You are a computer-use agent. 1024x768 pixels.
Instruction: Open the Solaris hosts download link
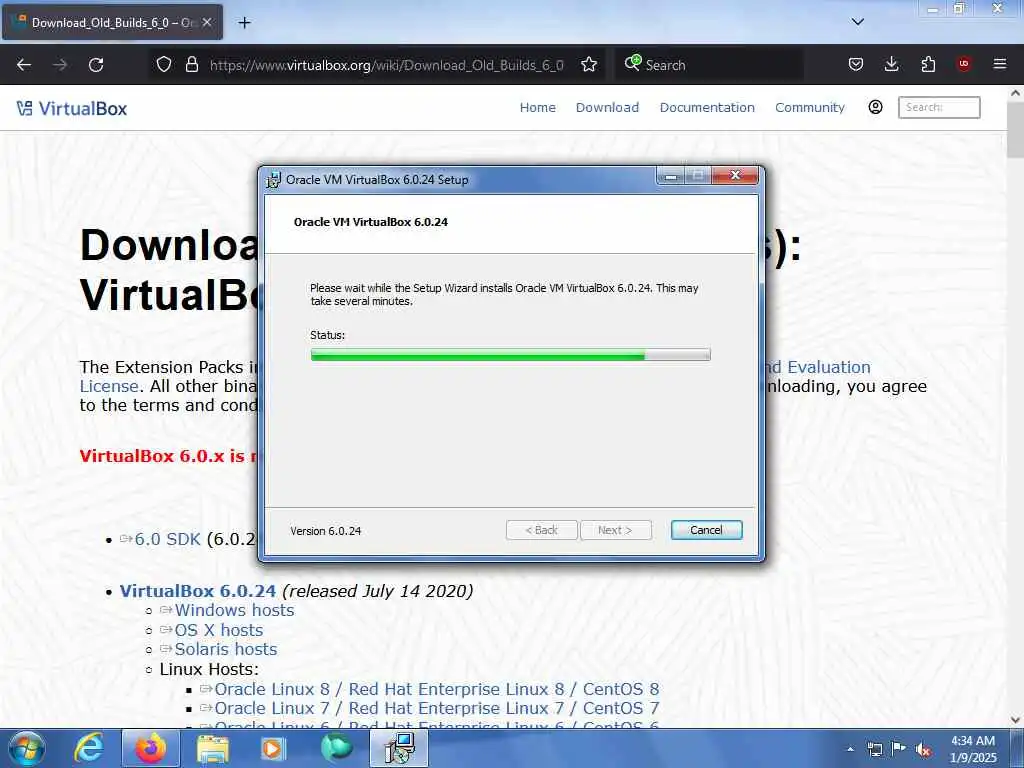tap(226, 649)
